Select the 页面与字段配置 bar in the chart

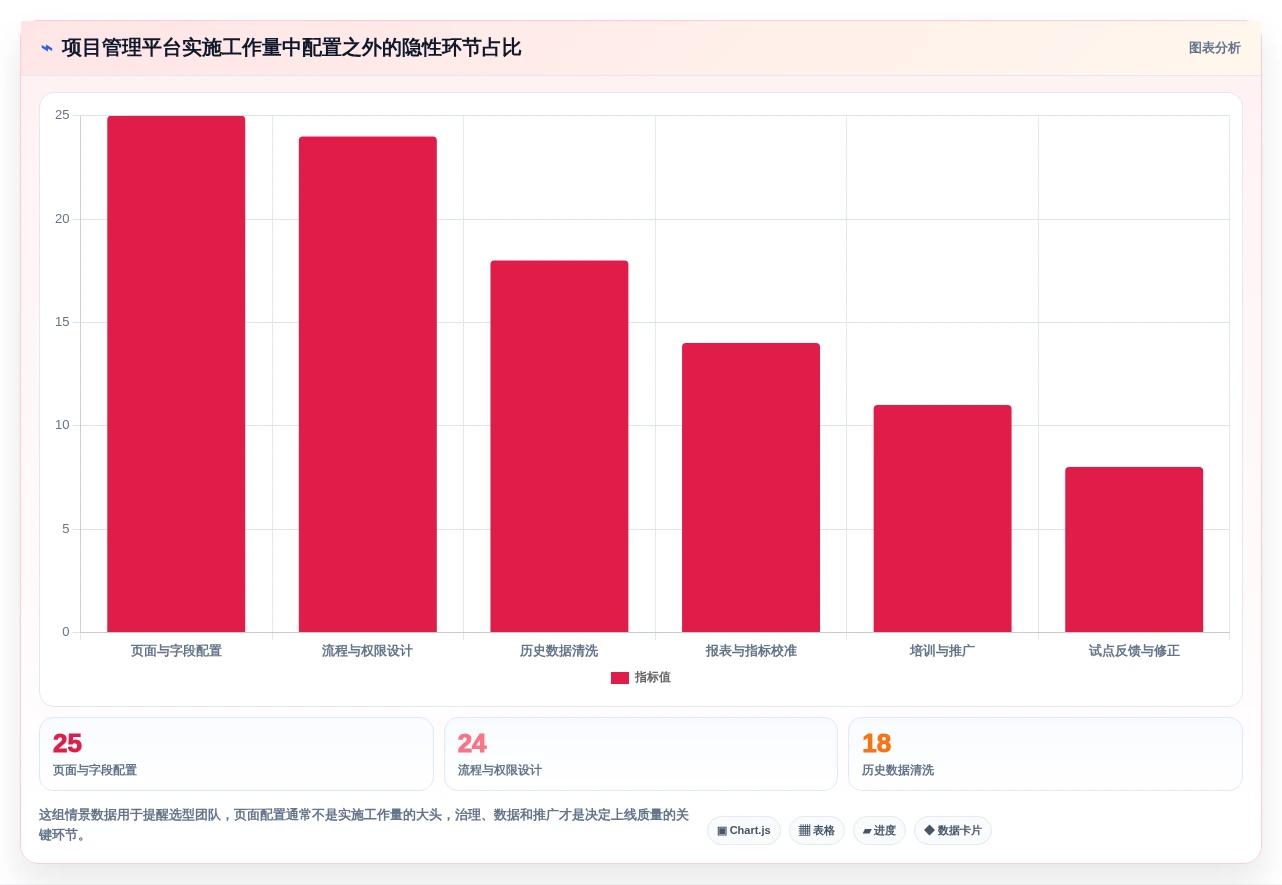point(176,374)
